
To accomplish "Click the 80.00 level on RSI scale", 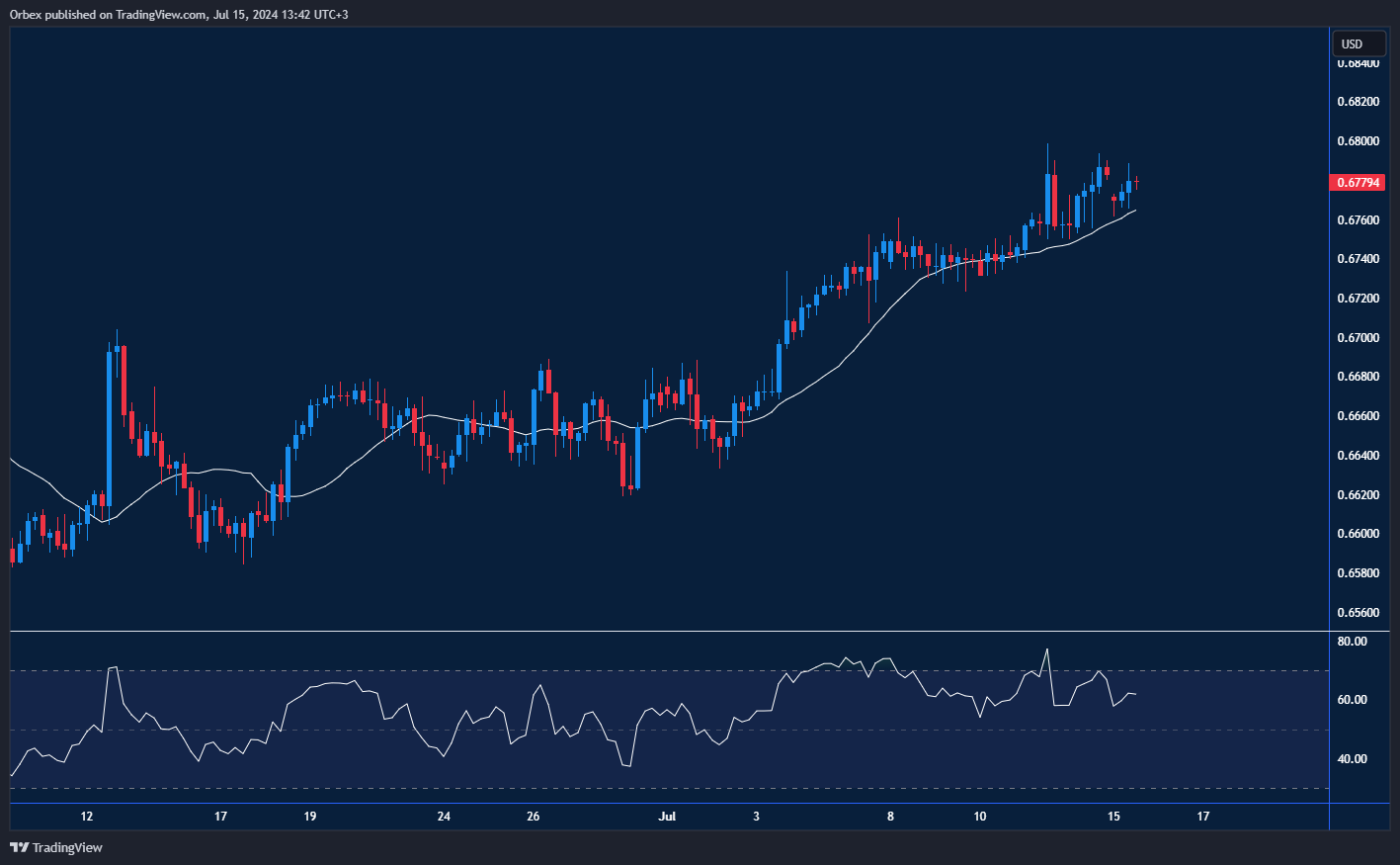I will tap(1352, 642).
